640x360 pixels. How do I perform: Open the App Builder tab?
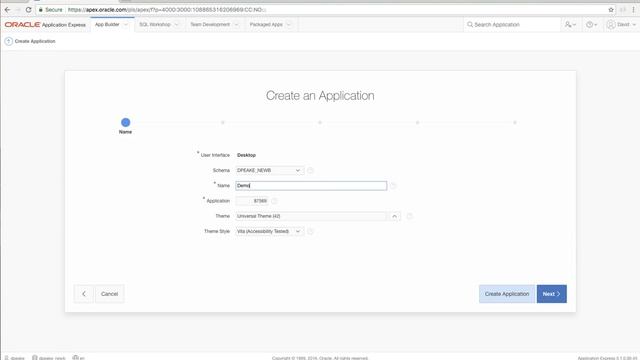pyautogui.click(x=107, y=24)
